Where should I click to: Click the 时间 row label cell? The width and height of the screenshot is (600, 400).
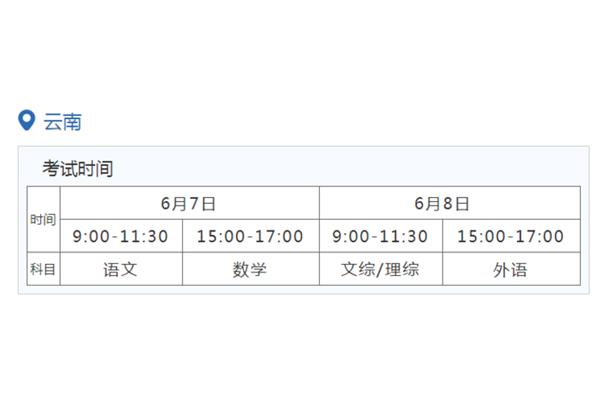tap(43, 219)
